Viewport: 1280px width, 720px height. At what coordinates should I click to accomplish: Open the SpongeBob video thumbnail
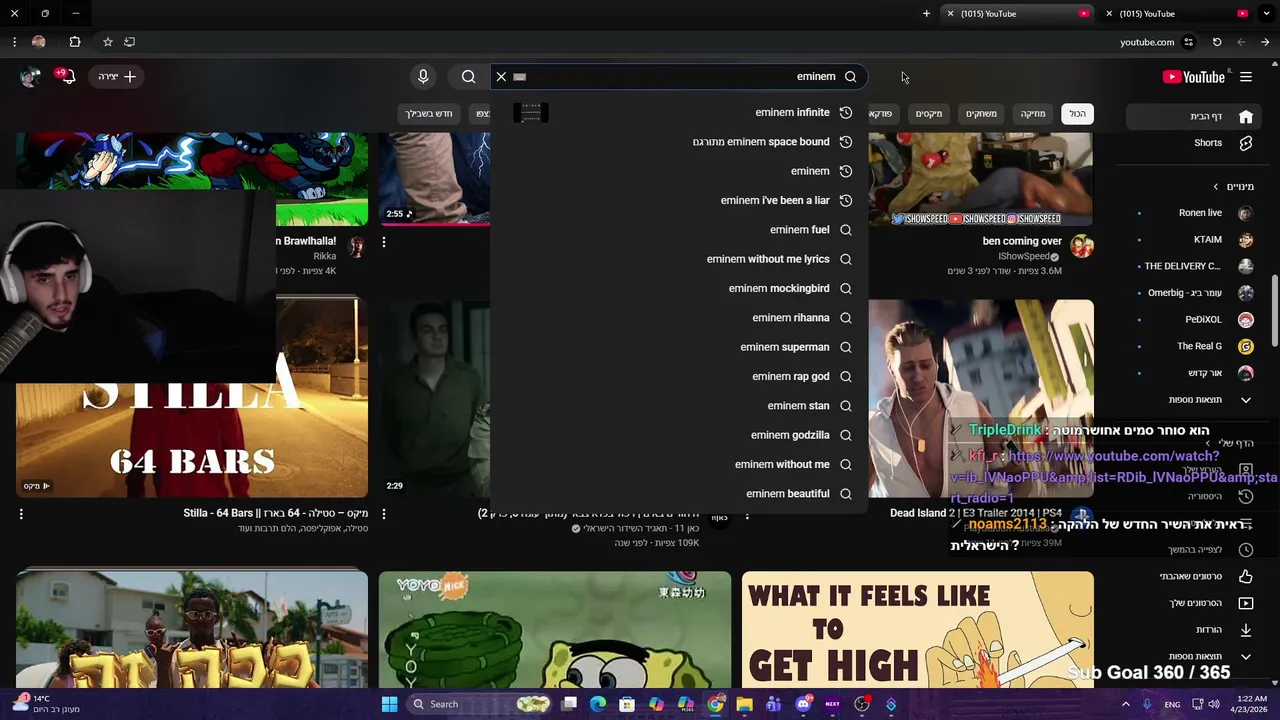555,630
